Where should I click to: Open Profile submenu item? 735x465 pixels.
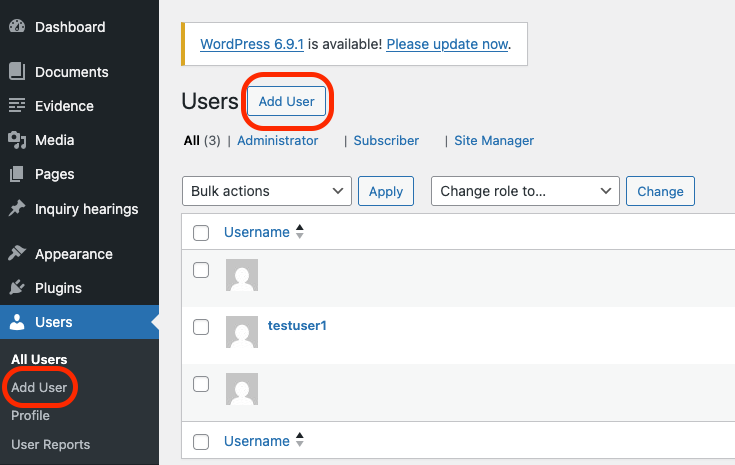point(30,416)
